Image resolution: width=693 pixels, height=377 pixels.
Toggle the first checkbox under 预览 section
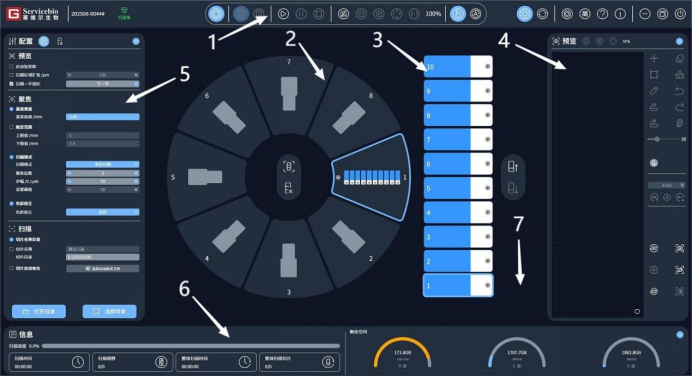[11, 66]
